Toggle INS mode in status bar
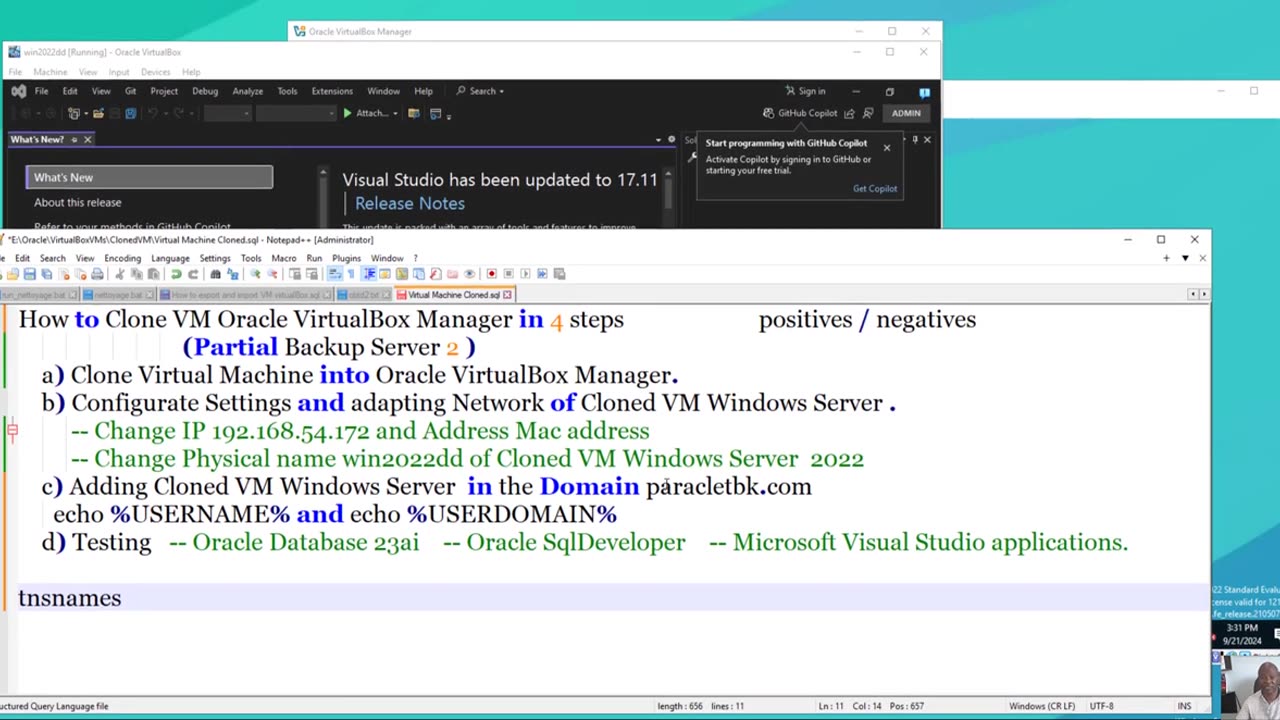This screenshot has width=1280, height=720. coord(1185,706)
